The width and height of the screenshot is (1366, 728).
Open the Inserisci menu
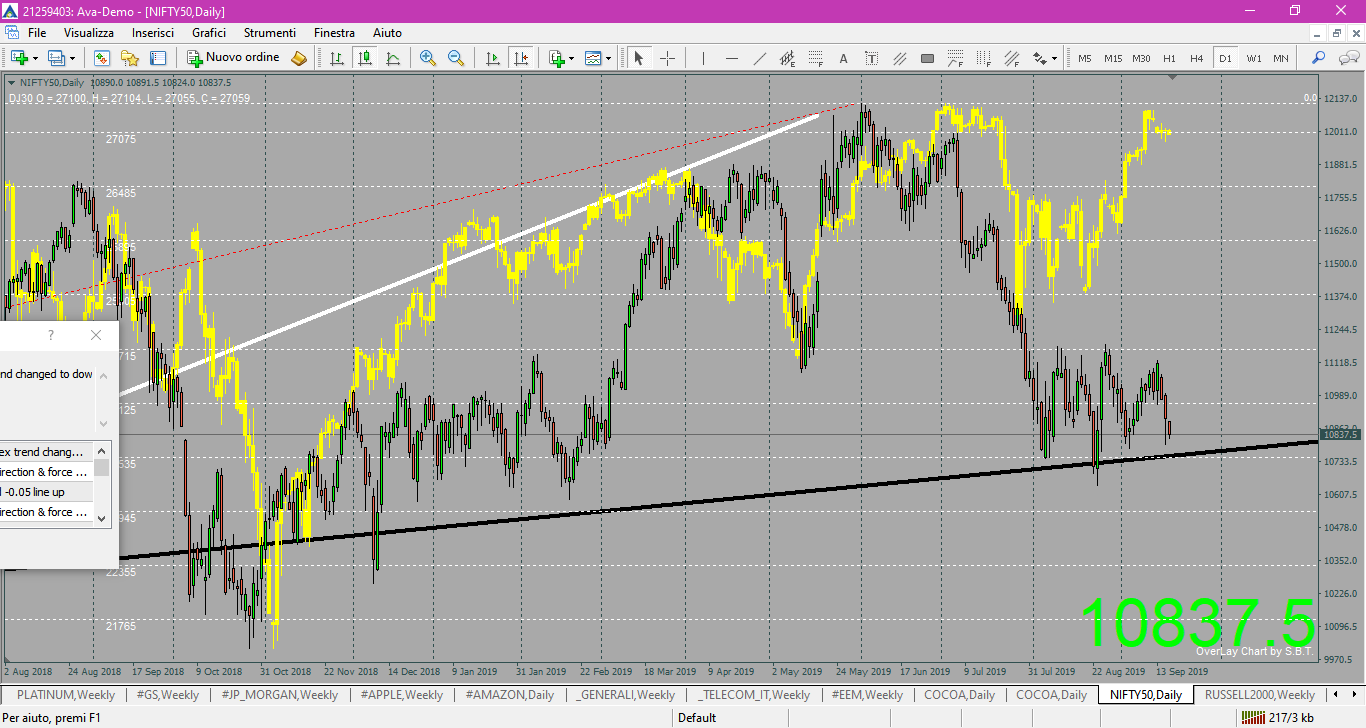point(153,33)
